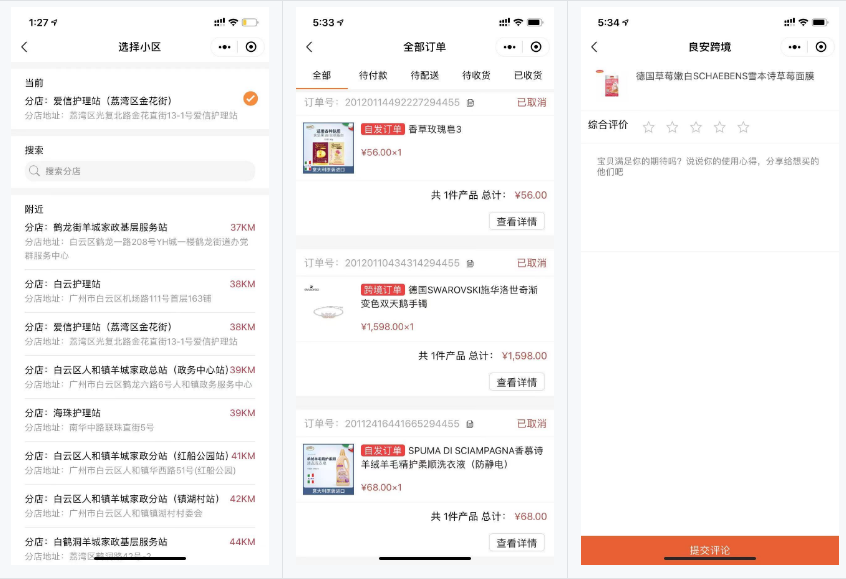Click the 跨境订单 tag on the SWAROVSKI order

click(383, 290)
